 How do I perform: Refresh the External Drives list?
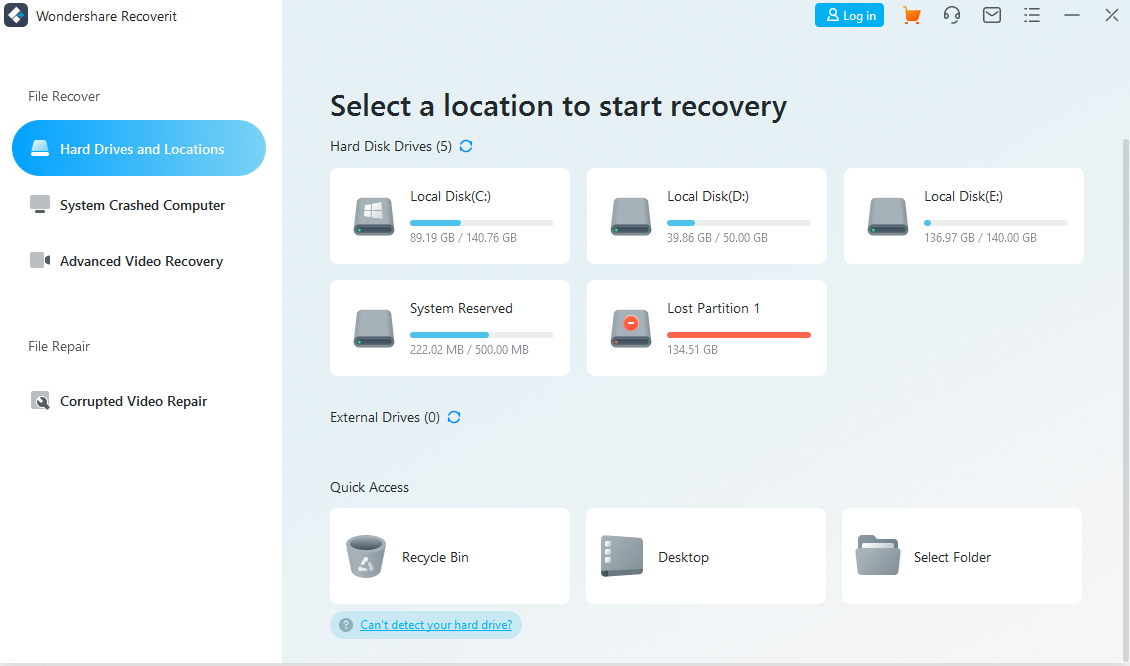(454, 417)
